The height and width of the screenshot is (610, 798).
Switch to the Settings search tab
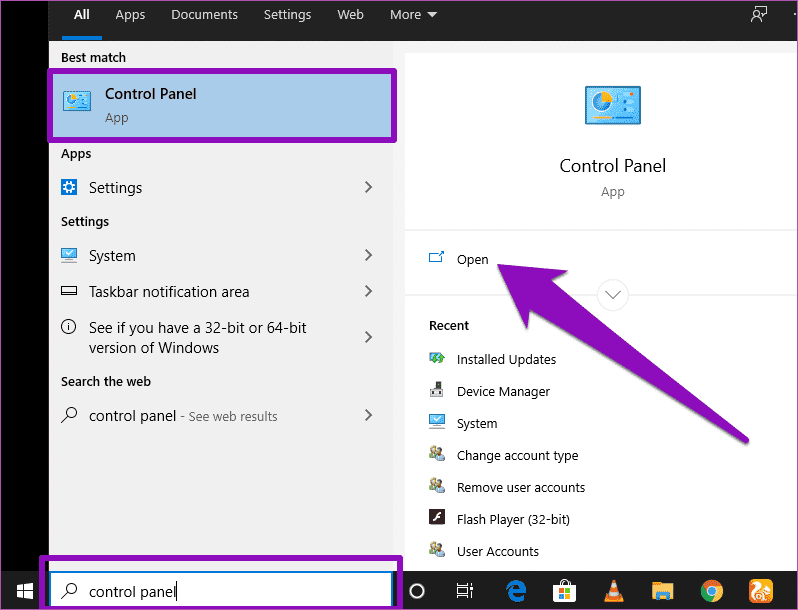click(x=288, y=15)
